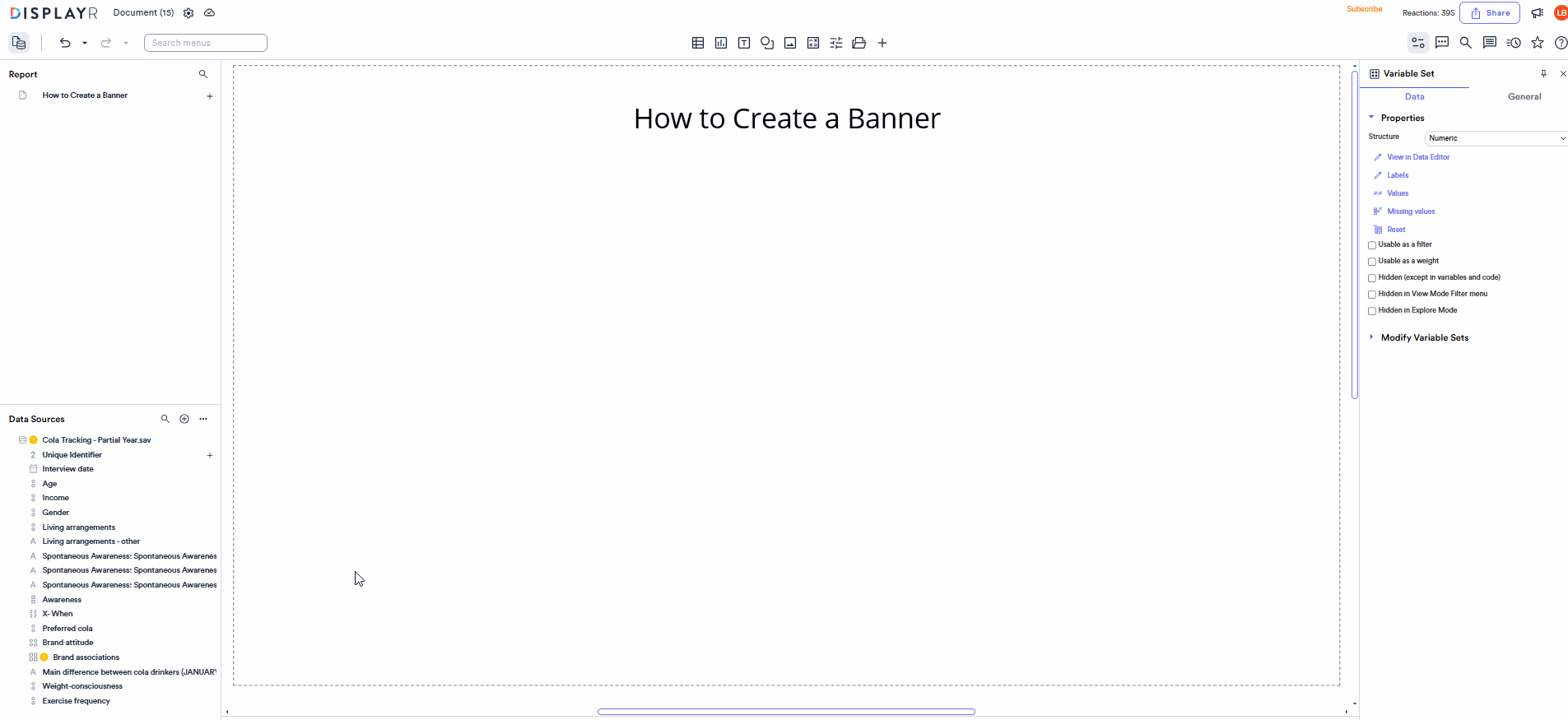Search the Data Sources panel

[x=165, y=419]
